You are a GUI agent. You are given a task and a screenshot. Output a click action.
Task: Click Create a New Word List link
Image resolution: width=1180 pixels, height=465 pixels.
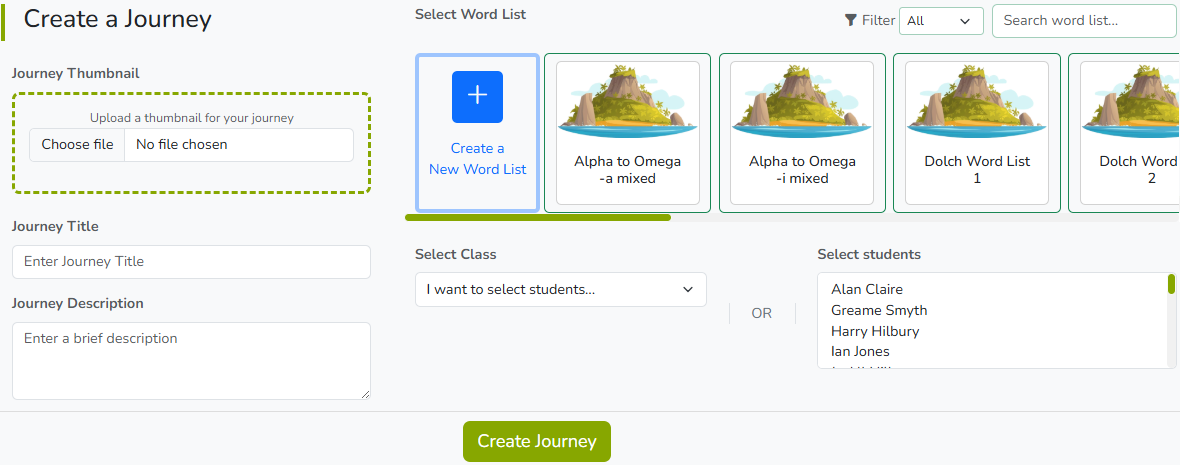pos(477,159)
